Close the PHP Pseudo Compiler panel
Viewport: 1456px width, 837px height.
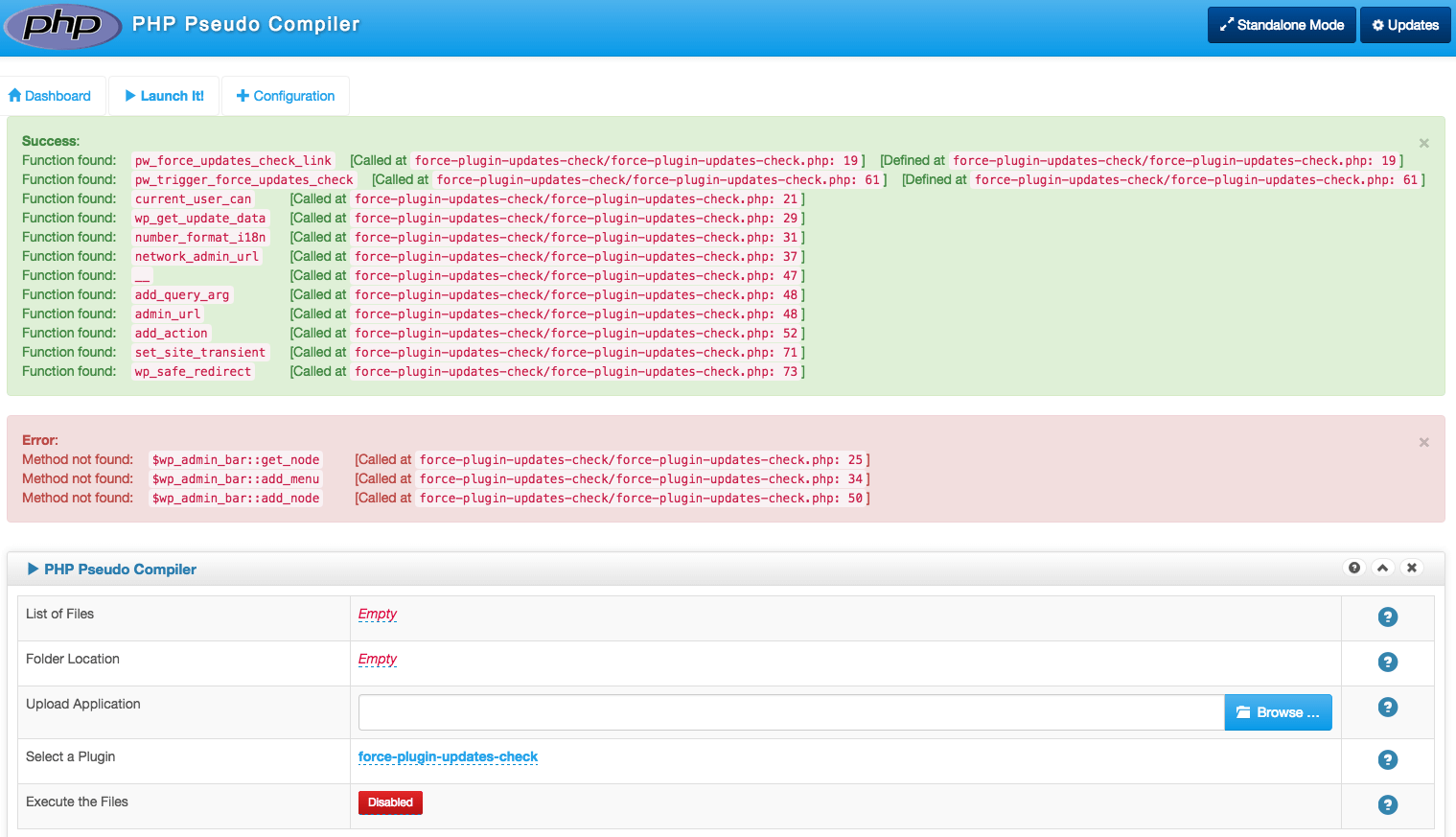click(x=1412, y=568)
